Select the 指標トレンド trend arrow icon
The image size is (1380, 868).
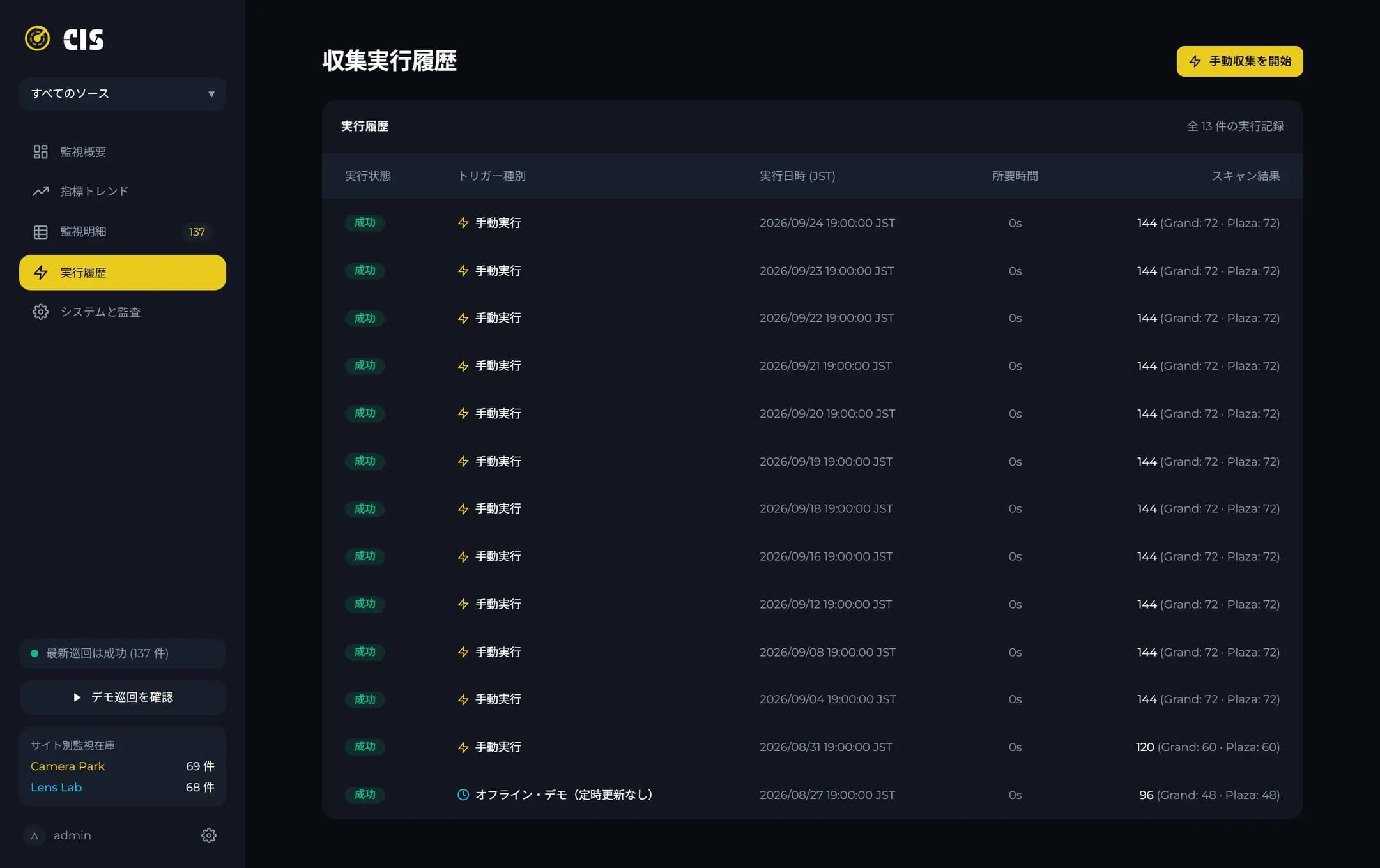(40, 191)
